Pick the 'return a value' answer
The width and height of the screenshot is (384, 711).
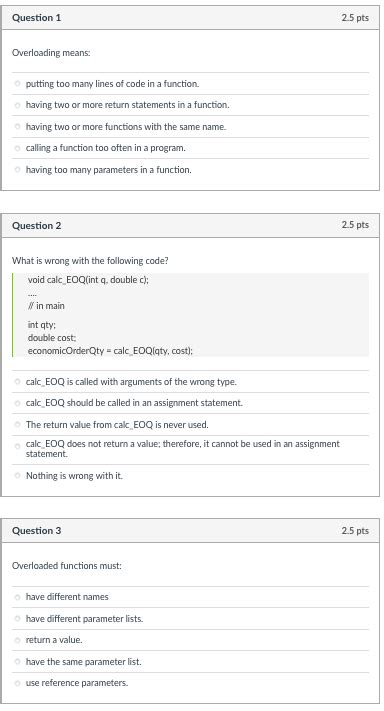[x=17, y=640]
